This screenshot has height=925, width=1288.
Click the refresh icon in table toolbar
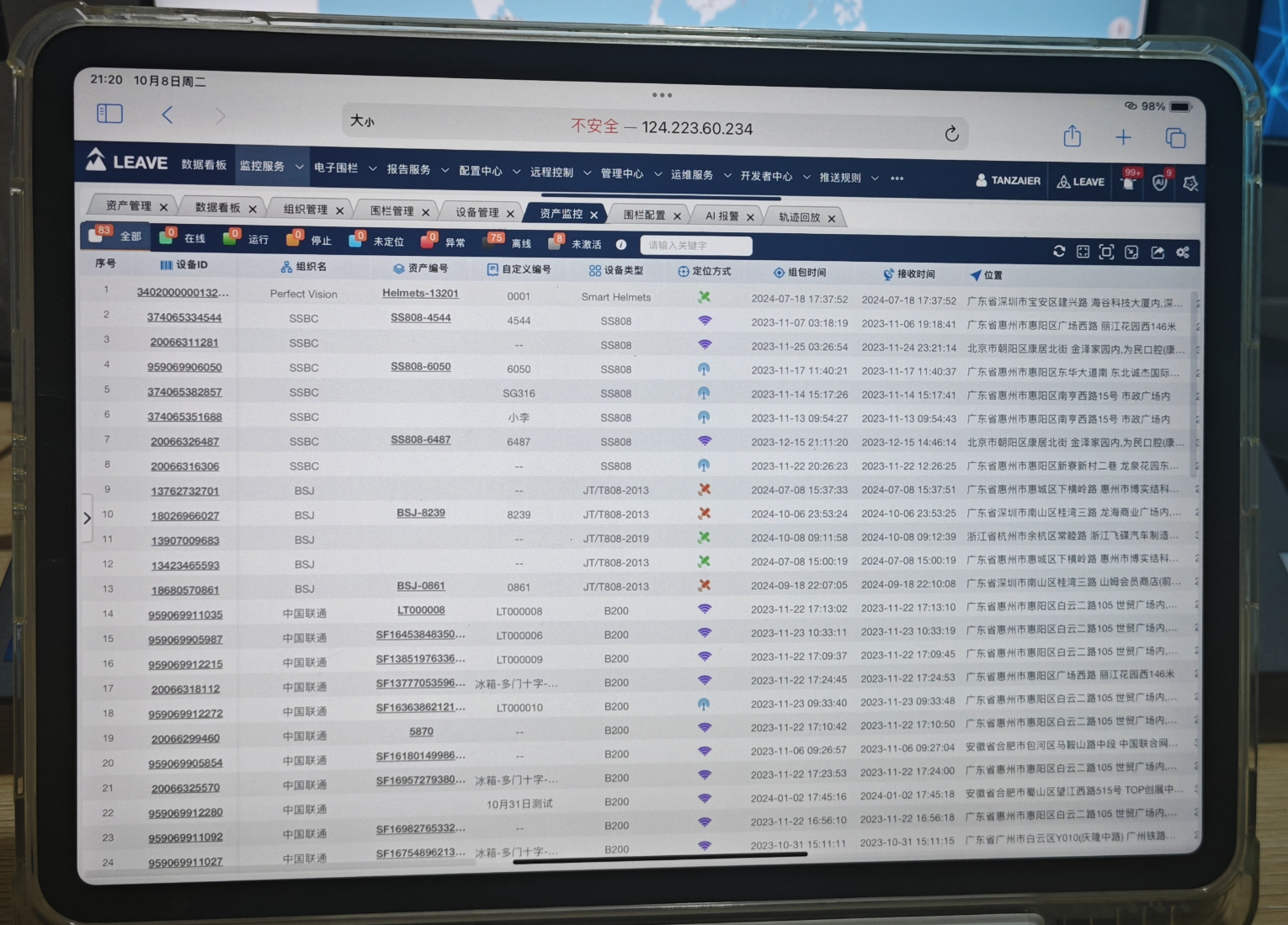1059,251
